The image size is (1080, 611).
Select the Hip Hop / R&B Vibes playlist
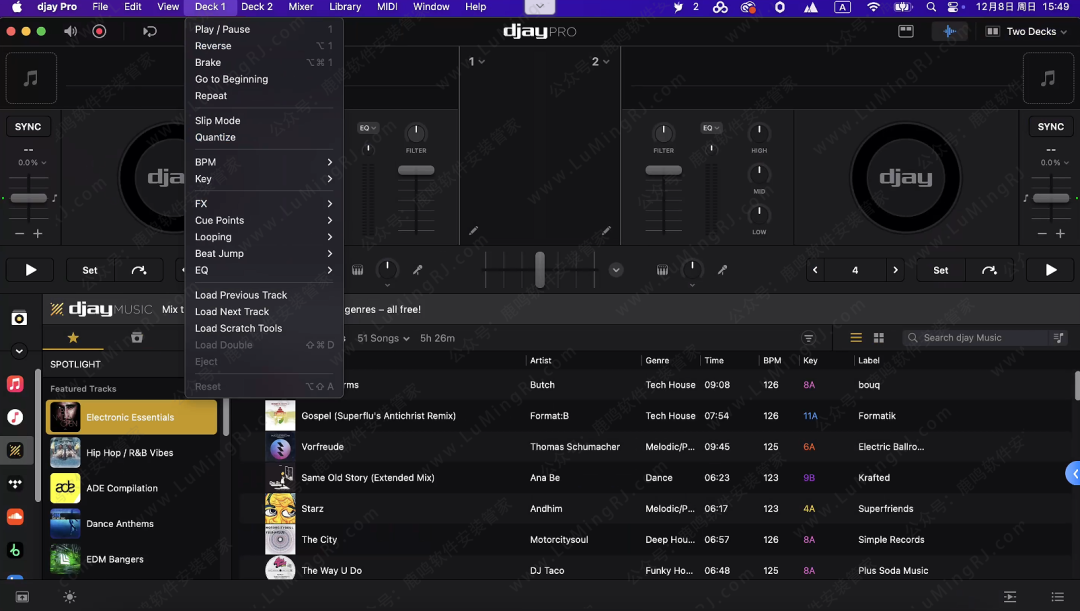coord(130,453)
